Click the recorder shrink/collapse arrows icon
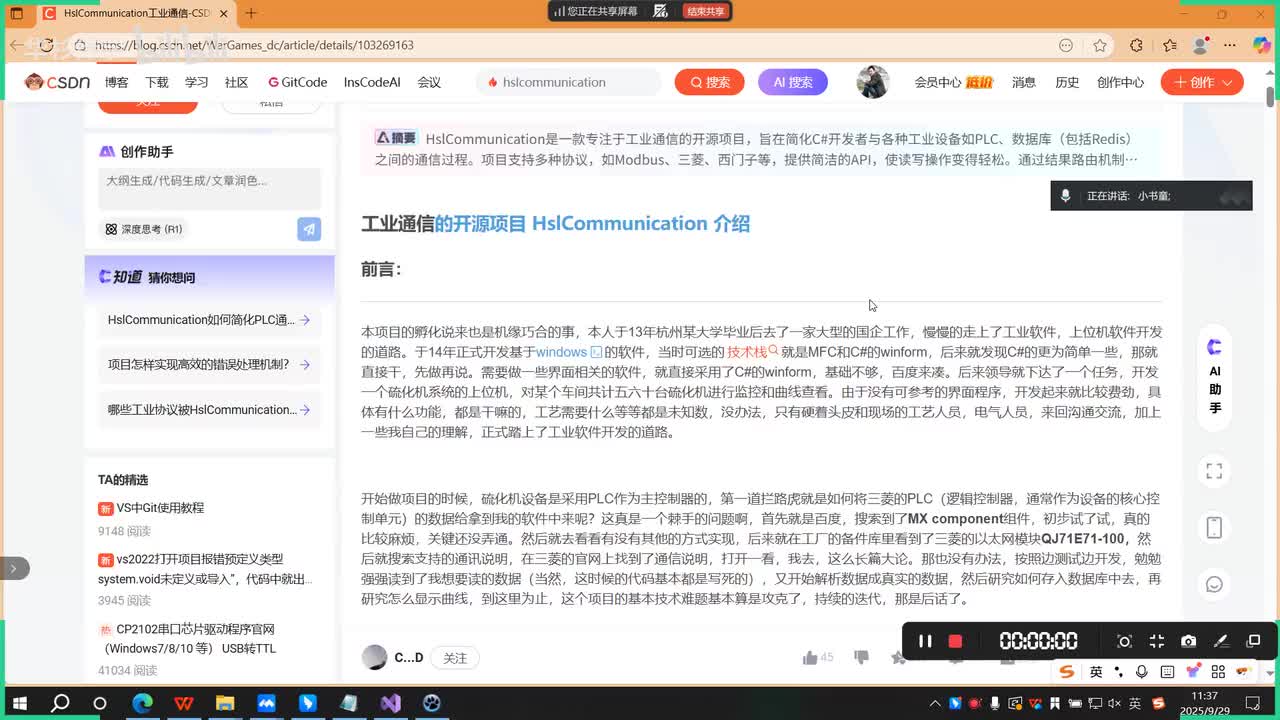The width and height of the screenshot is (1280, 720). (x=1156, y=641)
